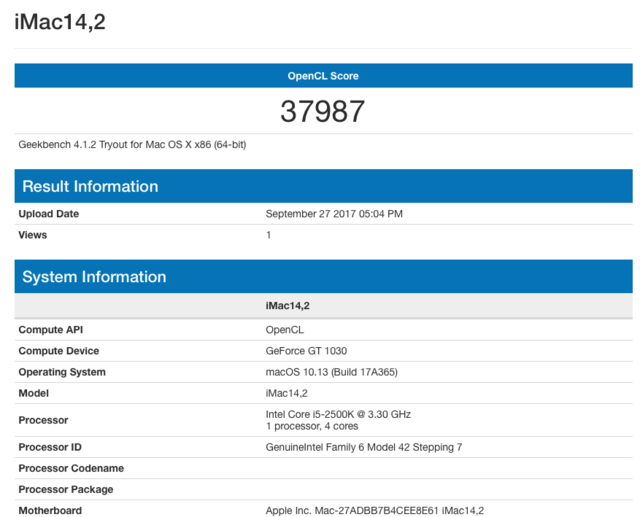Viewport: 640px width, 517px height.
Task: Click the Compute API label
Action: point(51,330)
